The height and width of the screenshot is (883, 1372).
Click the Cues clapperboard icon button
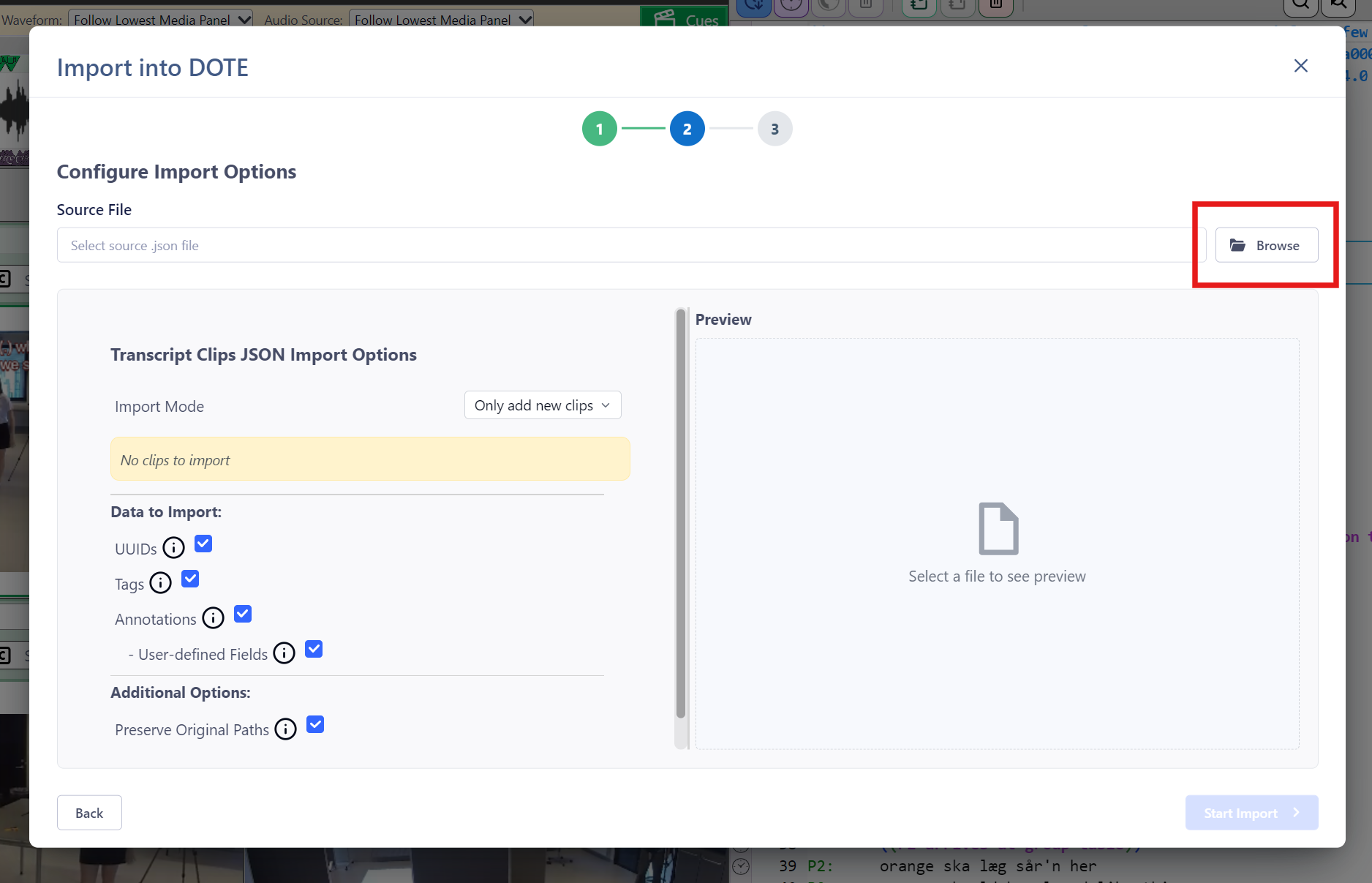pos(685,18)
